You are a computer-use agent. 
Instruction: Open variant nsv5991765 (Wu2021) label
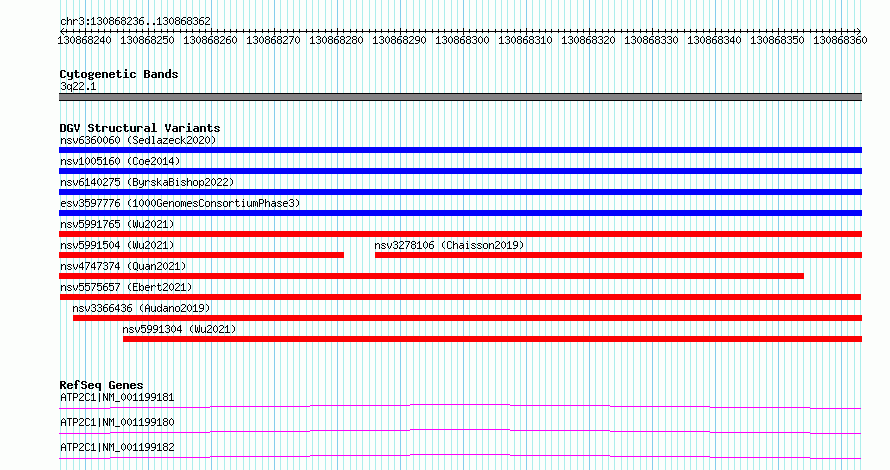(117, 224)
